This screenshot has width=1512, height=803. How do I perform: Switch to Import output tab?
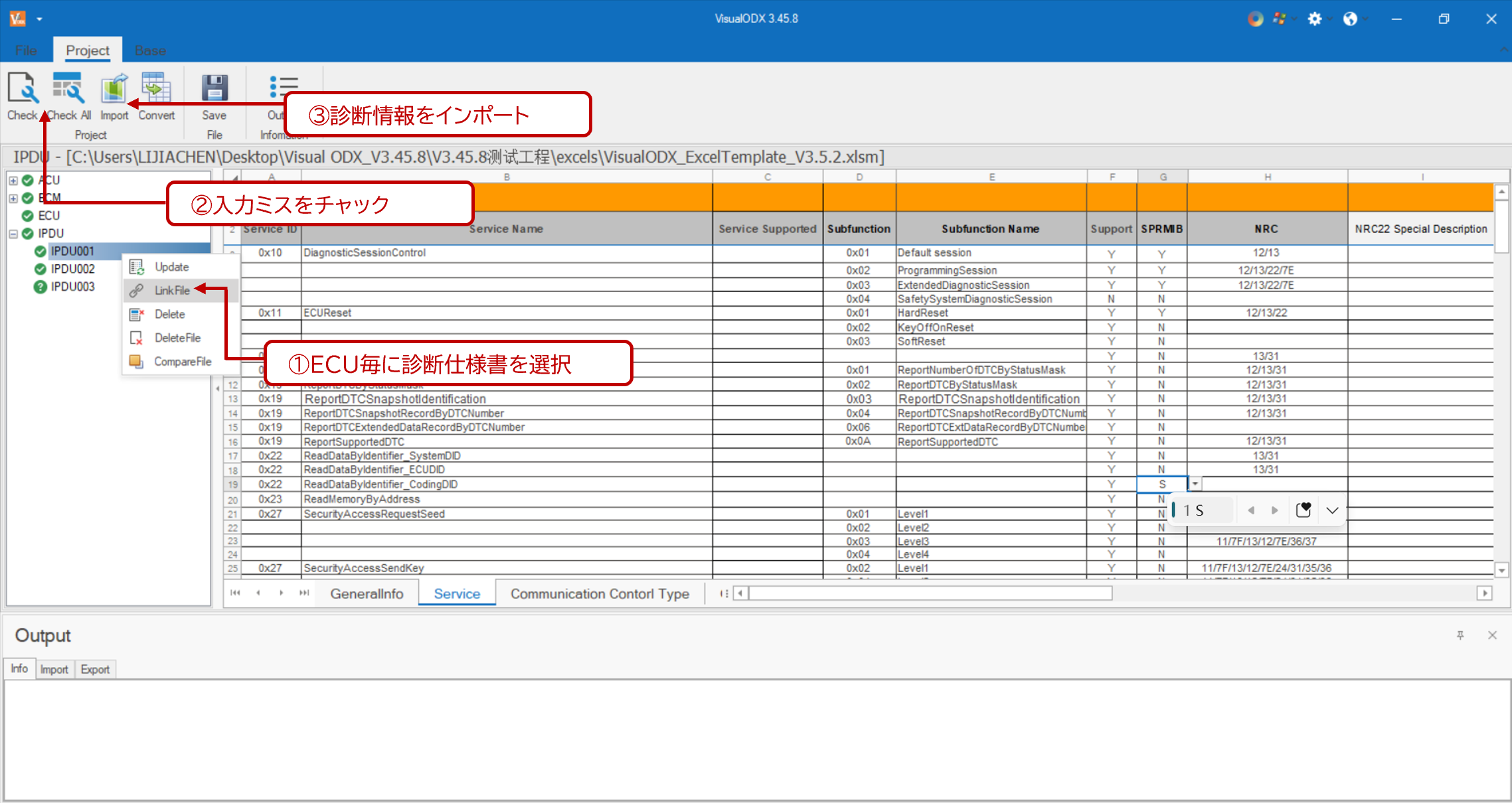[54, 669]
